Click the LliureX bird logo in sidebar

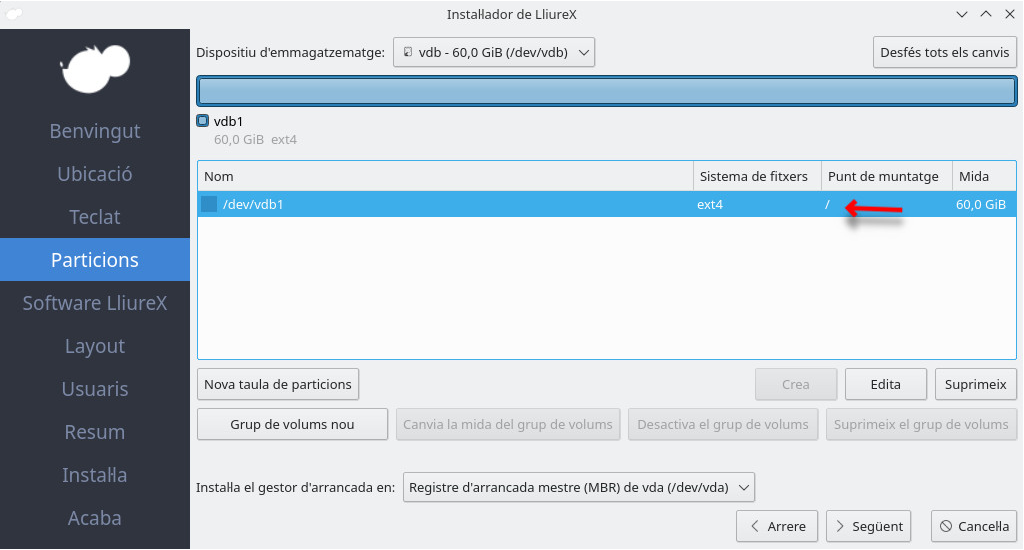pos(95,68)
